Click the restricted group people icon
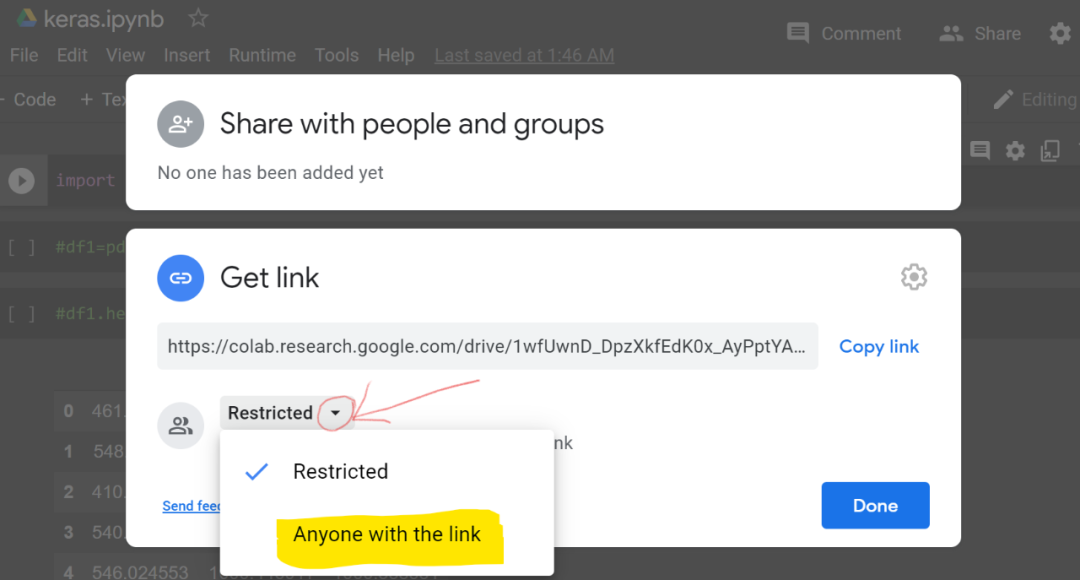 coord(180,426)
